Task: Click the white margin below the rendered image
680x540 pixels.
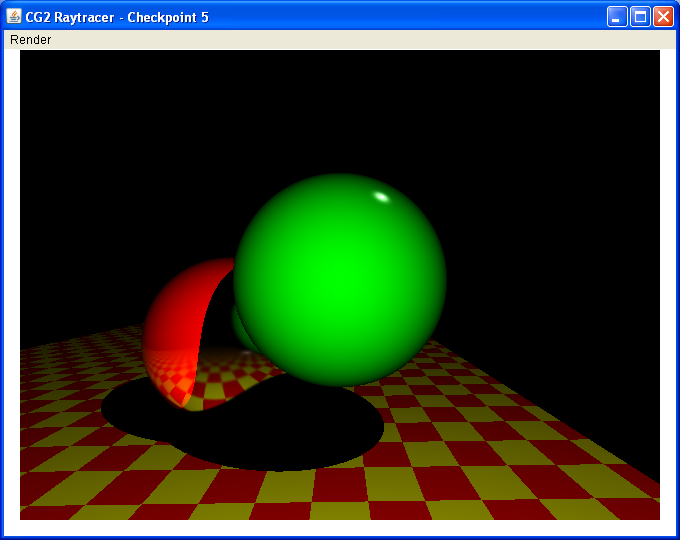Action: [x=340, y=527]
